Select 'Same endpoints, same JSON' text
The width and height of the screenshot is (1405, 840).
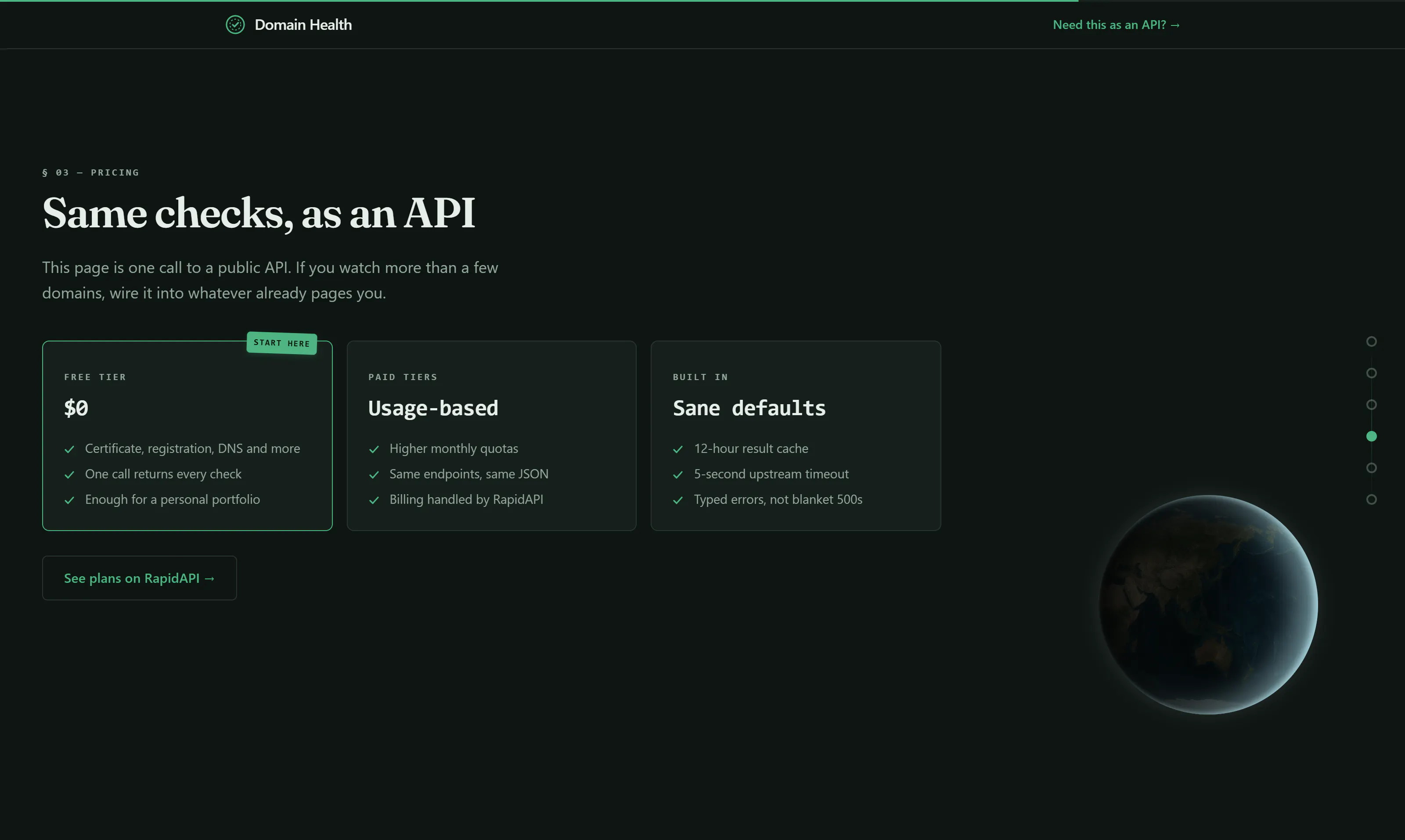[469, 474]
